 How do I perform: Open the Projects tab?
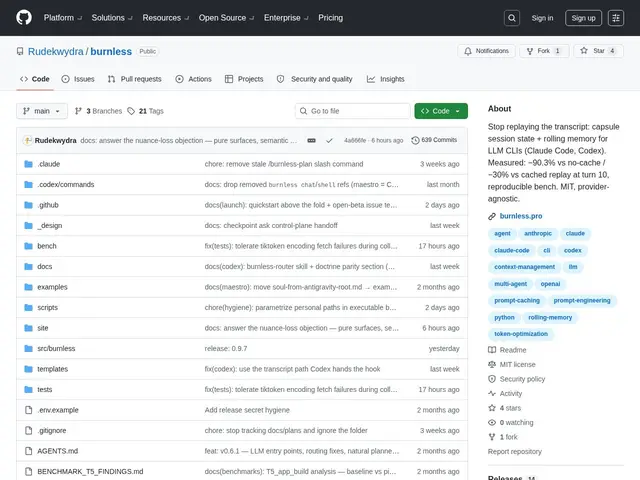tap(244, 79)
